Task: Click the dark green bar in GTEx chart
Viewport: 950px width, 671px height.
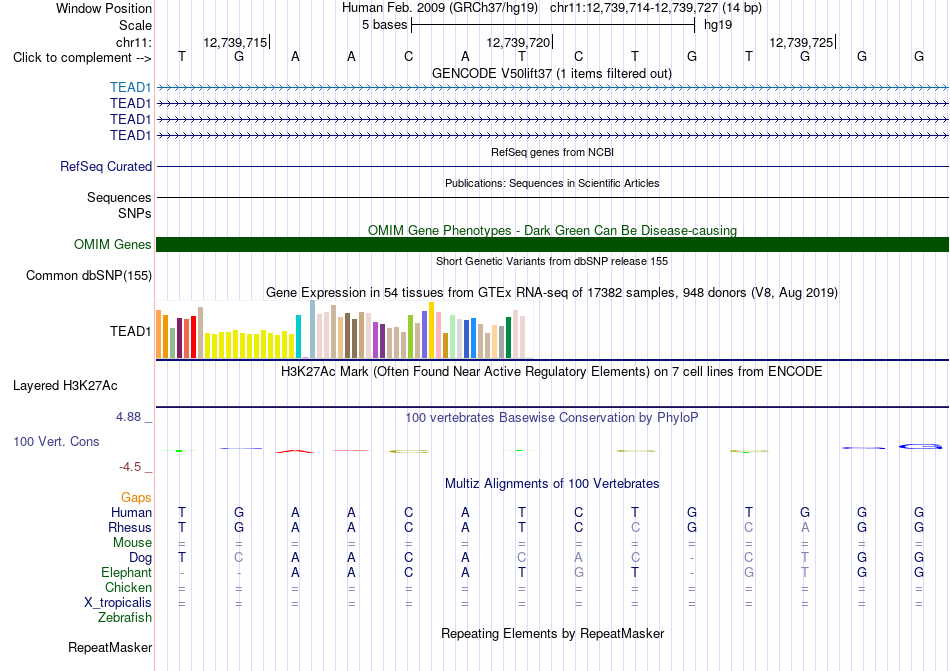Action: [508, 338]
